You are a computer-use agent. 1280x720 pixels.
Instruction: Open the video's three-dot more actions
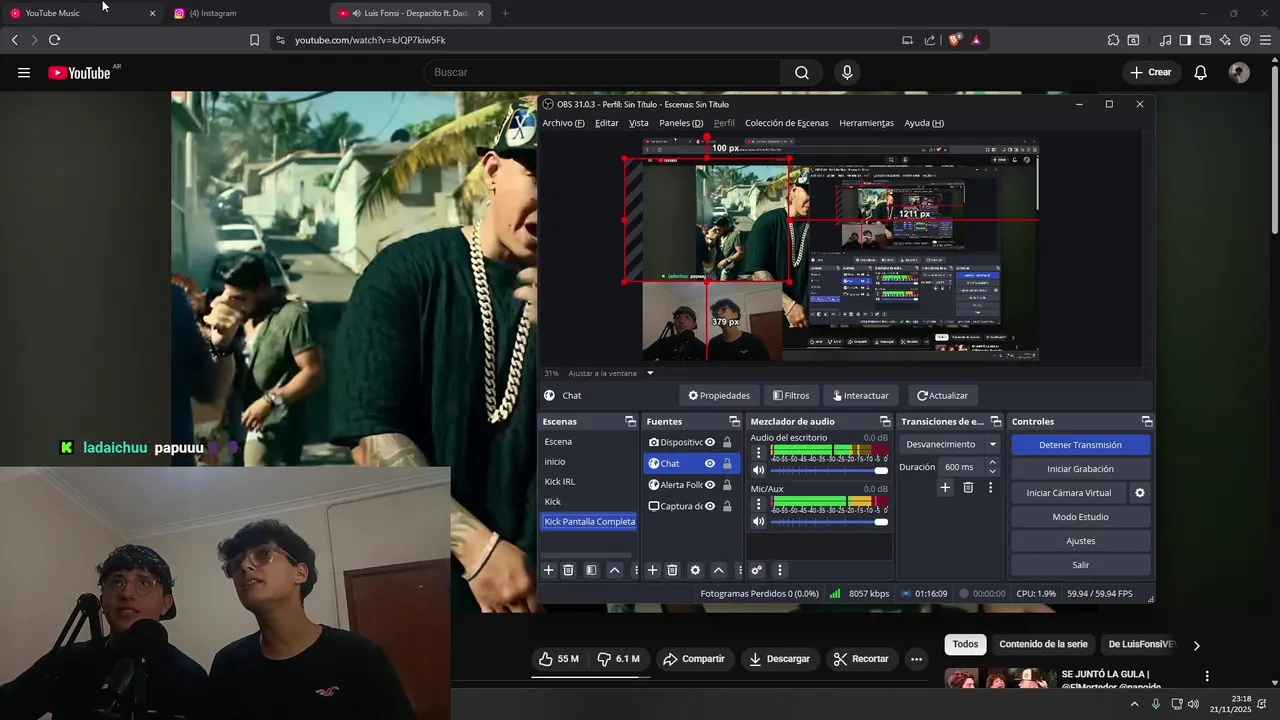916,659
